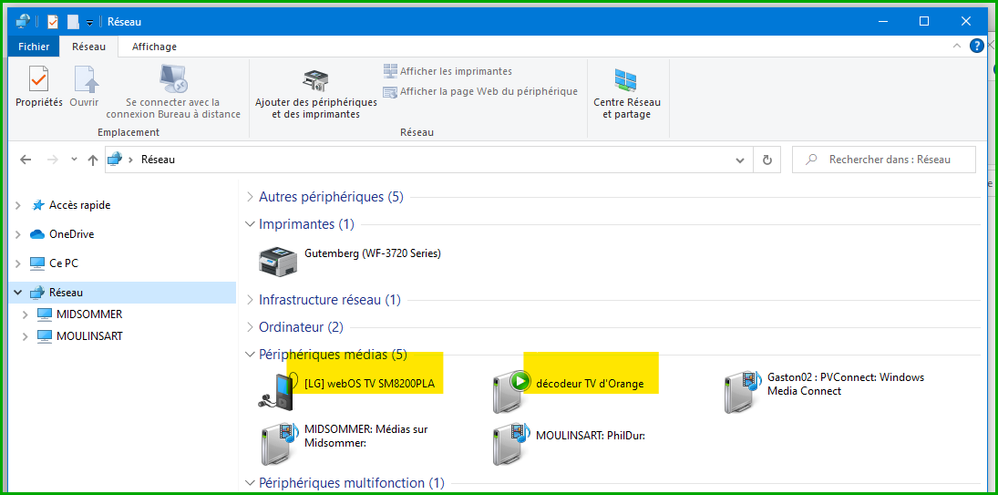Screen dimensions: 998x495
Task: Click the new folder quick access icon
Action: pyautogui.click(x=73, y=22)
